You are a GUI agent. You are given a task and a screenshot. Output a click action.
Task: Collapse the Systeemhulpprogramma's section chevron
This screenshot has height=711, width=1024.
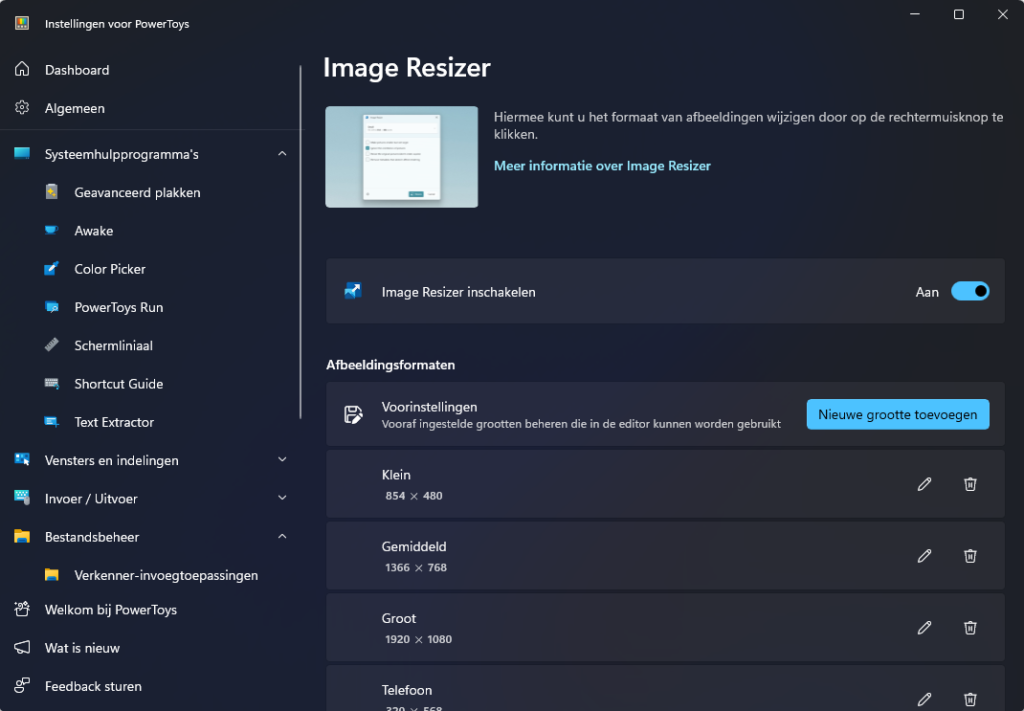coord(282,153)
